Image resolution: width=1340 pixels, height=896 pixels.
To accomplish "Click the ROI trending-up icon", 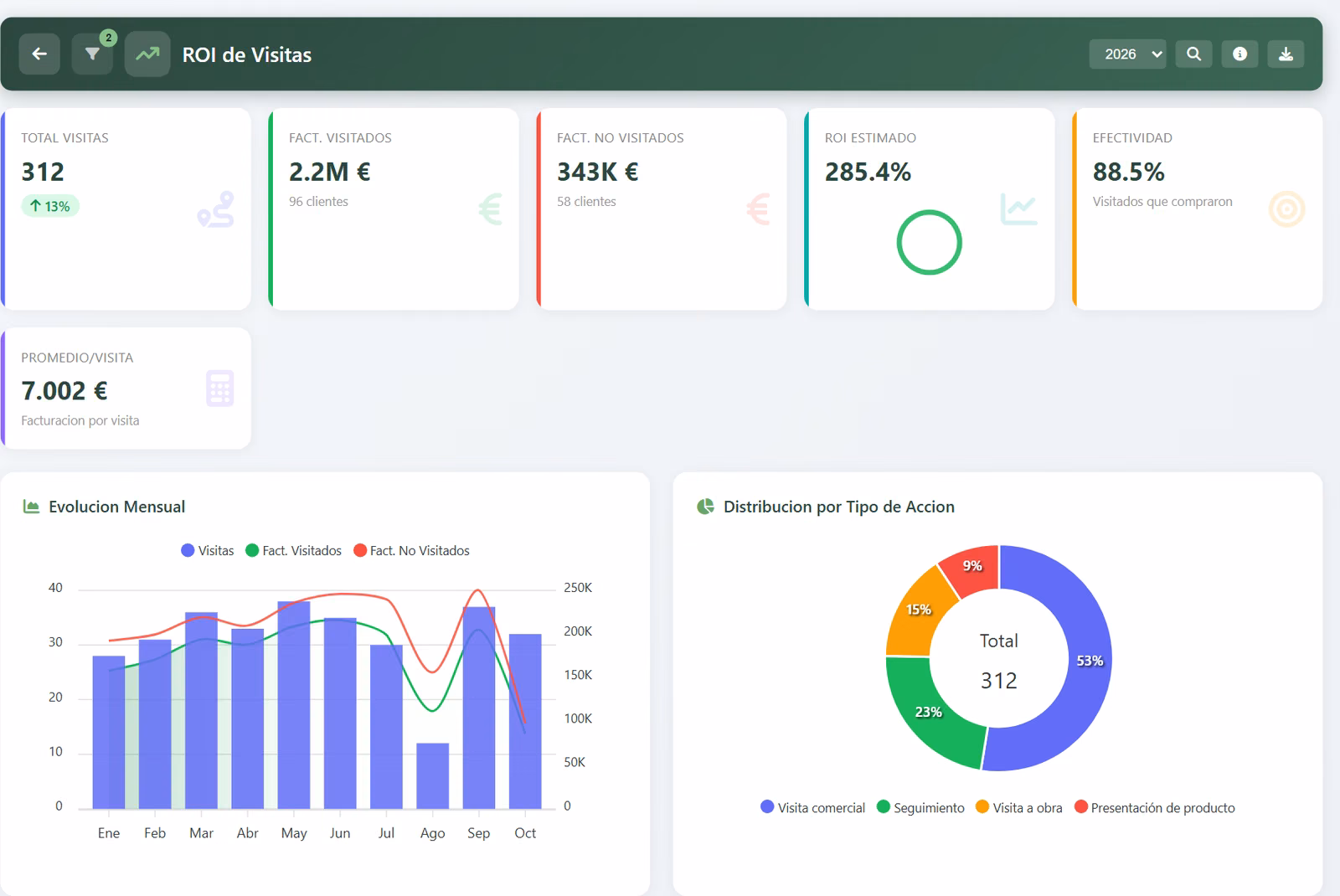I will (147, 54).
